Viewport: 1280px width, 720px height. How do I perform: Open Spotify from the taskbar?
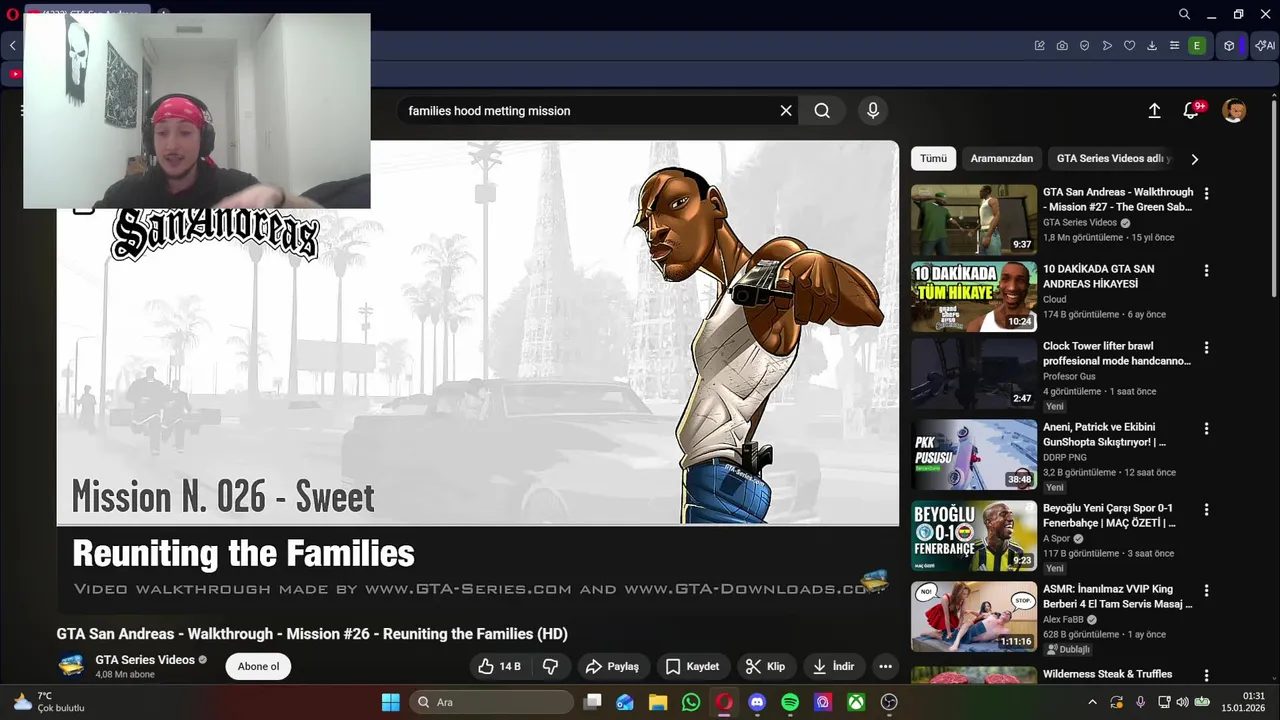790,702
